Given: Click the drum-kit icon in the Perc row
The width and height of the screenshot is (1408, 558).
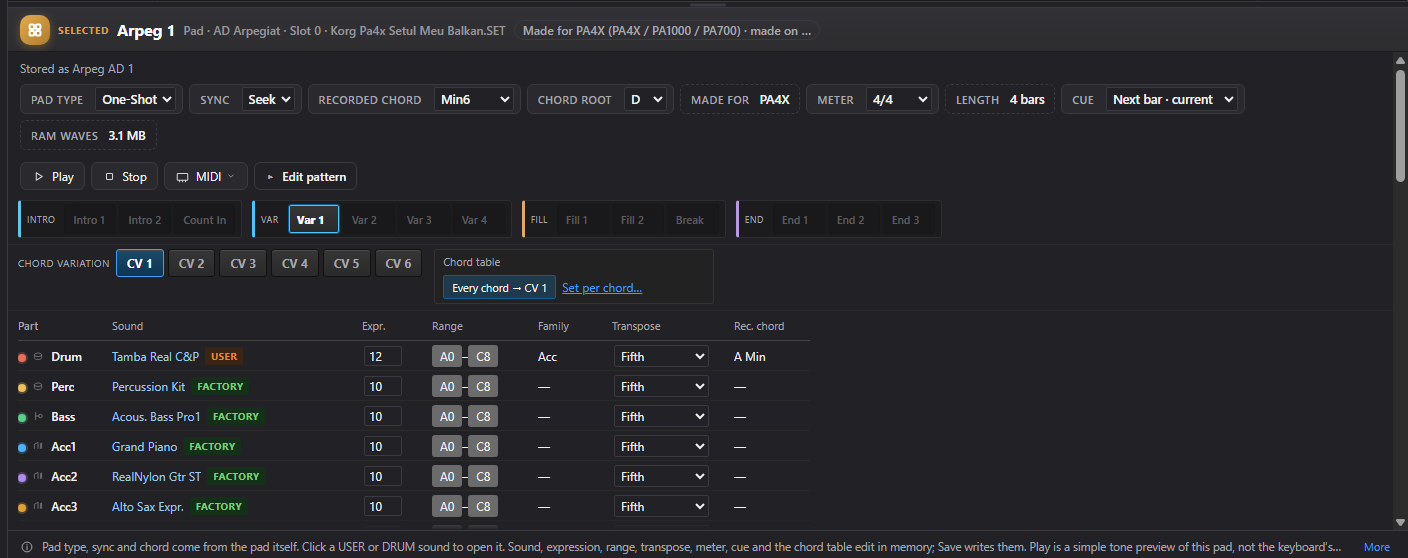Looking at the screenshot, I should pos(38,387).
